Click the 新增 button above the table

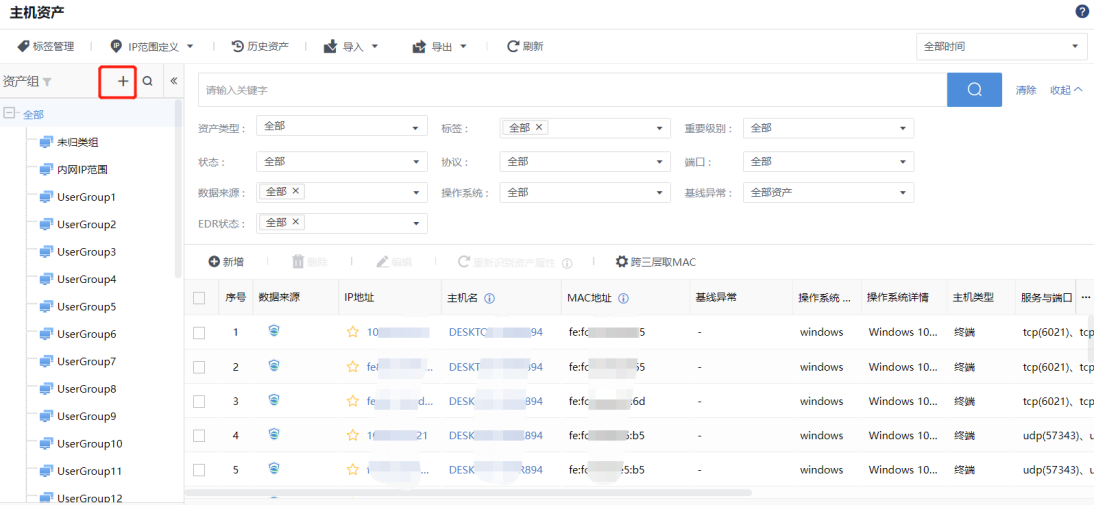tap(226, 262)
